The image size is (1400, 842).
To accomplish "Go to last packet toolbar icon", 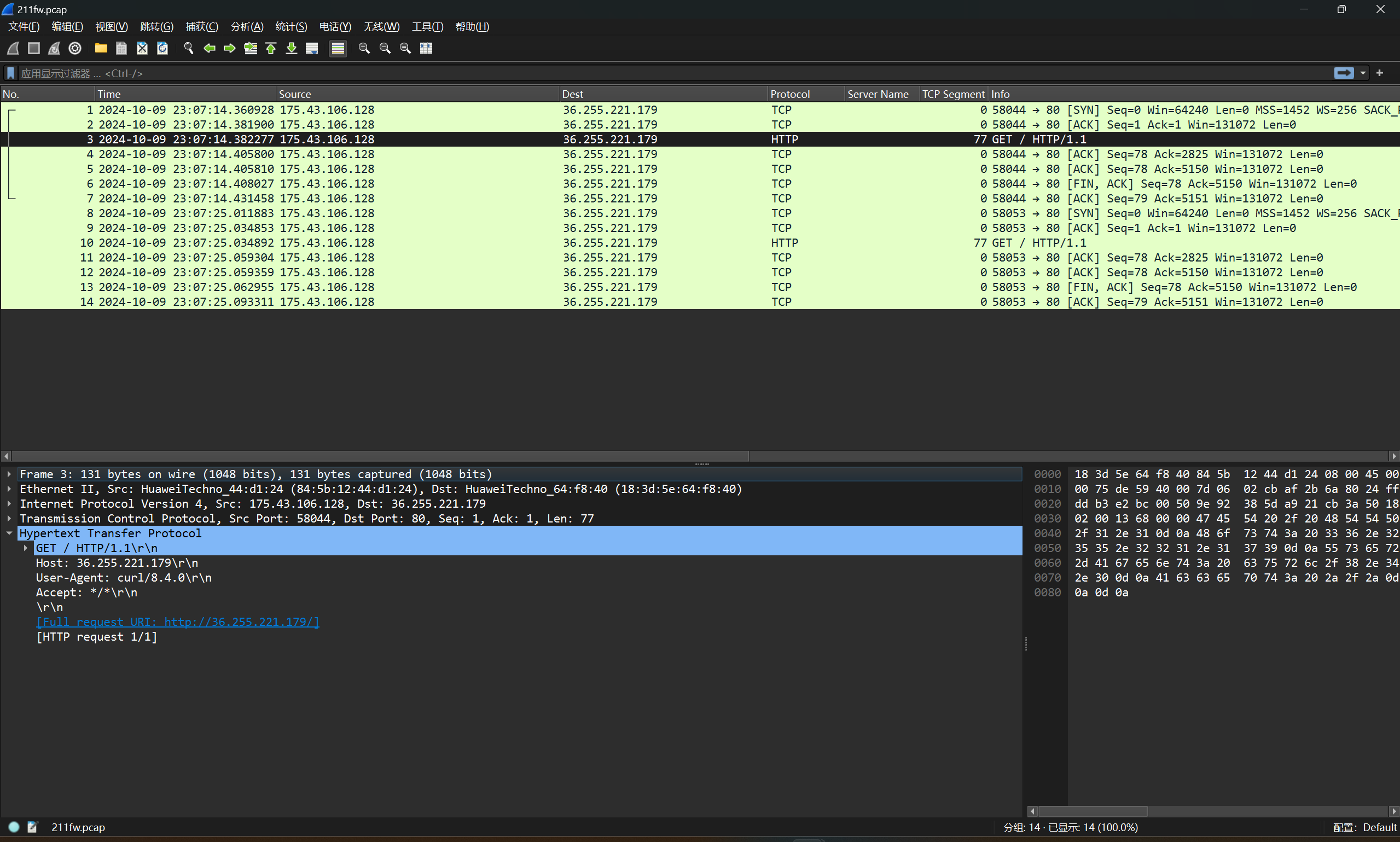I will (292, 48).
